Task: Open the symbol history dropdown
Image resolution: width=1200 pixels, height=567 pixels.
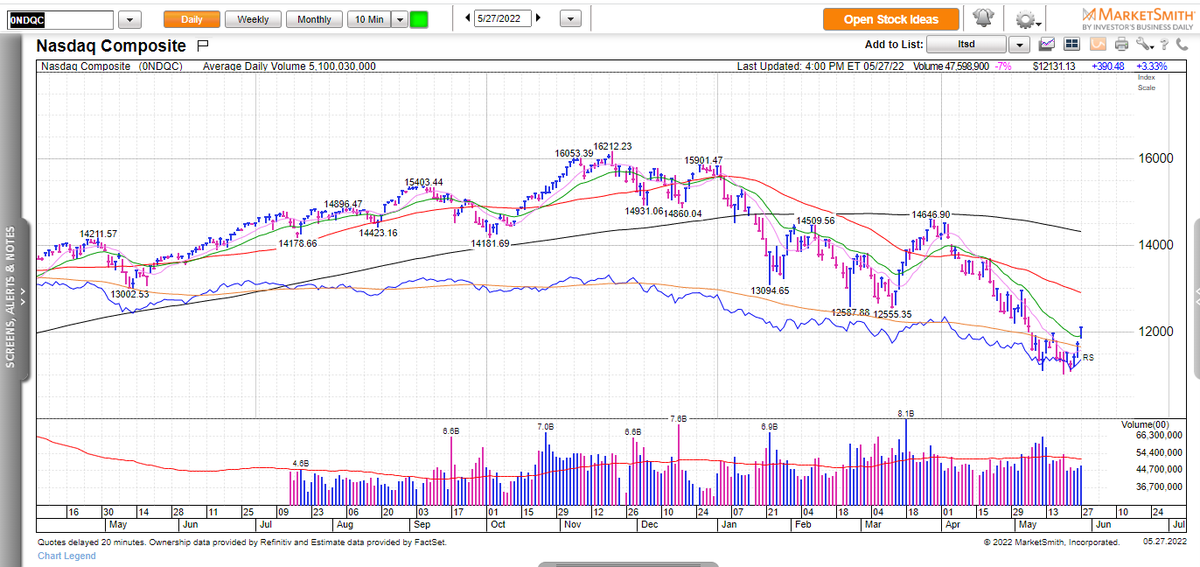Action: pyautogui.click(x=130, y=19)
